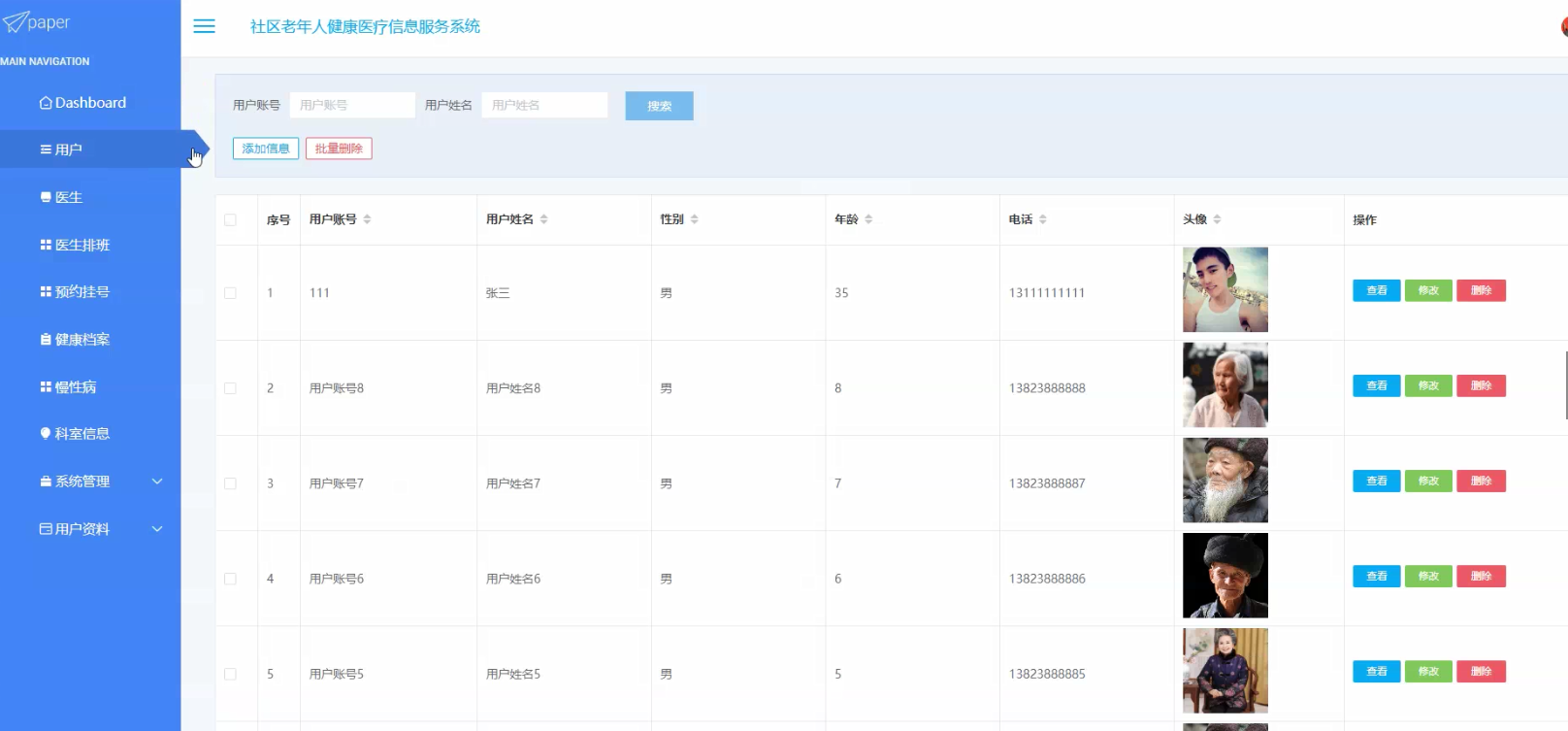Open avatar thumbnail for 用户姓名8
Screen dimensions: 1568x731
(x=1225, y=384)
